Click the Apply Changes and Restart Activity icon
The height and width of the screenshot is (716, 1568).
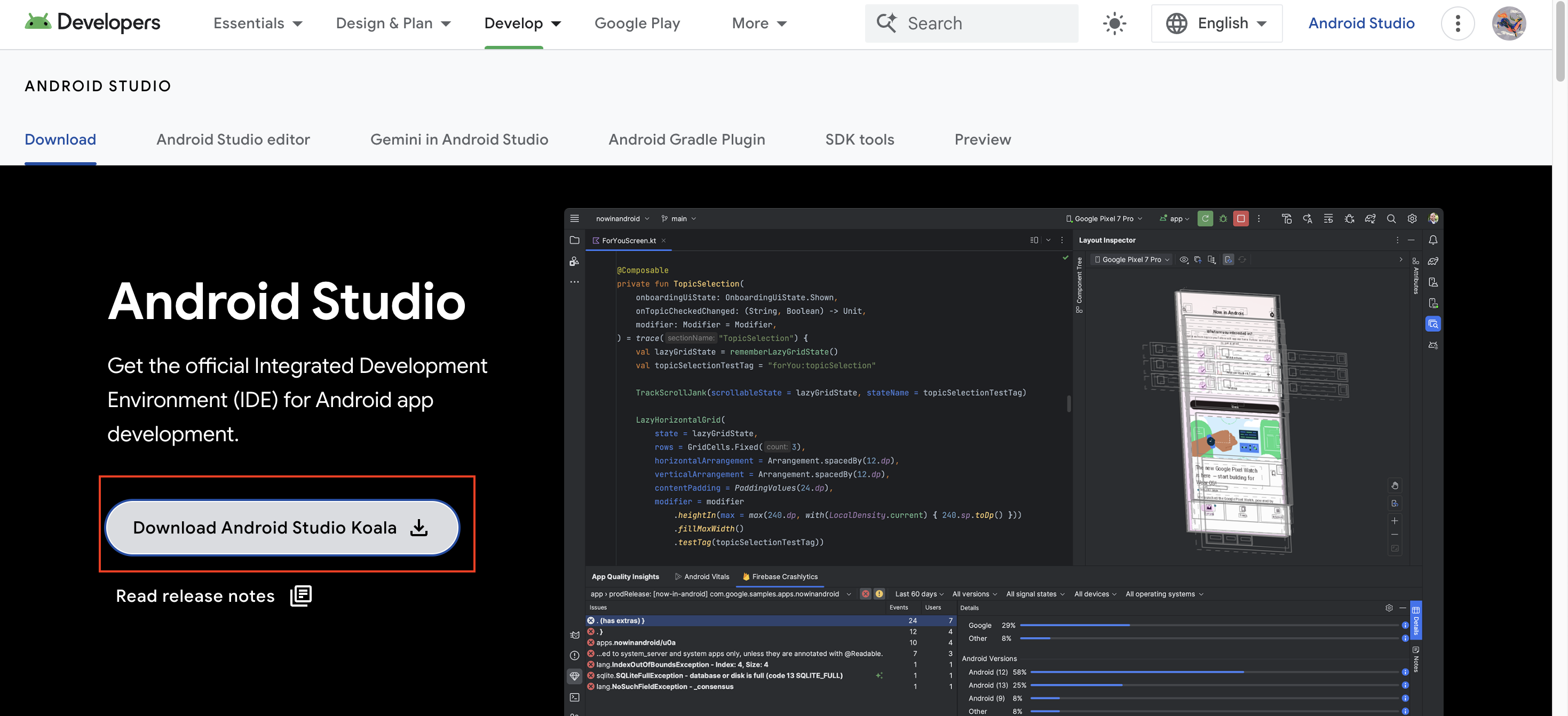pos(1307,219)
